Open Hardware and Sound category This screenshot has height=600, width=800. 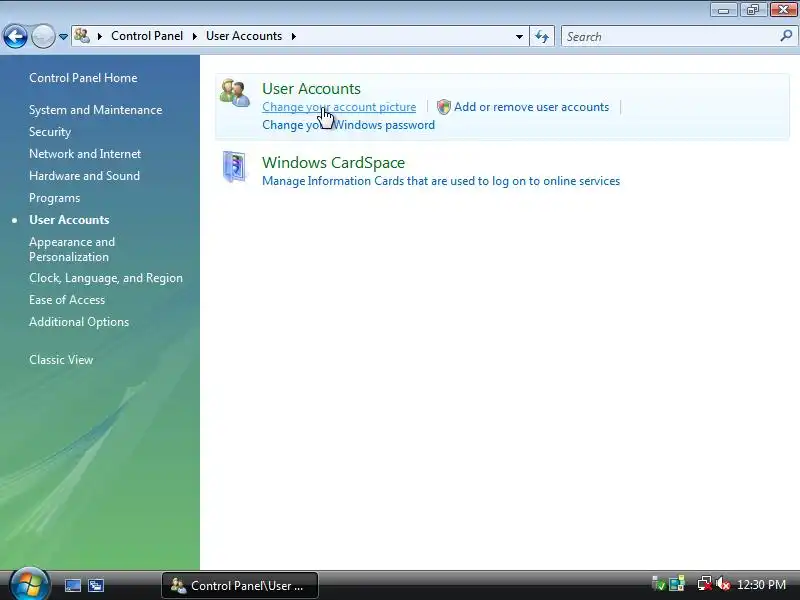[84, 176]
